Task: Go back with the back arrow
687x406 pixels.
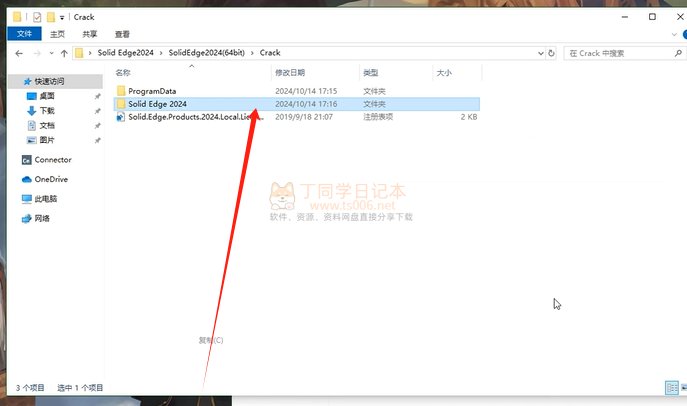Action: [19, 53]
